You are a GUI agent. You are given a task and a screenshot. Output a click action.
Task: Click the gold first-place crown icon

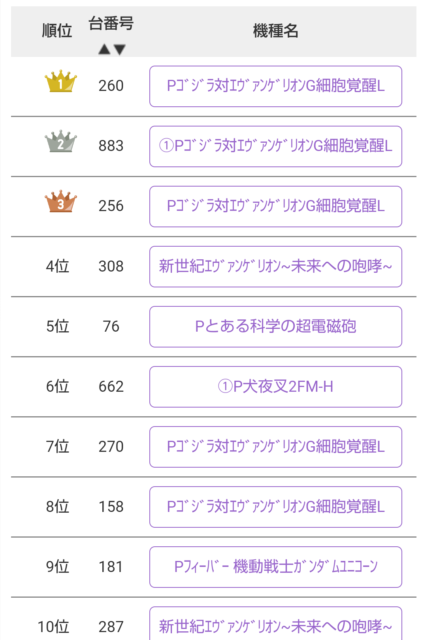tap(61, 81)
